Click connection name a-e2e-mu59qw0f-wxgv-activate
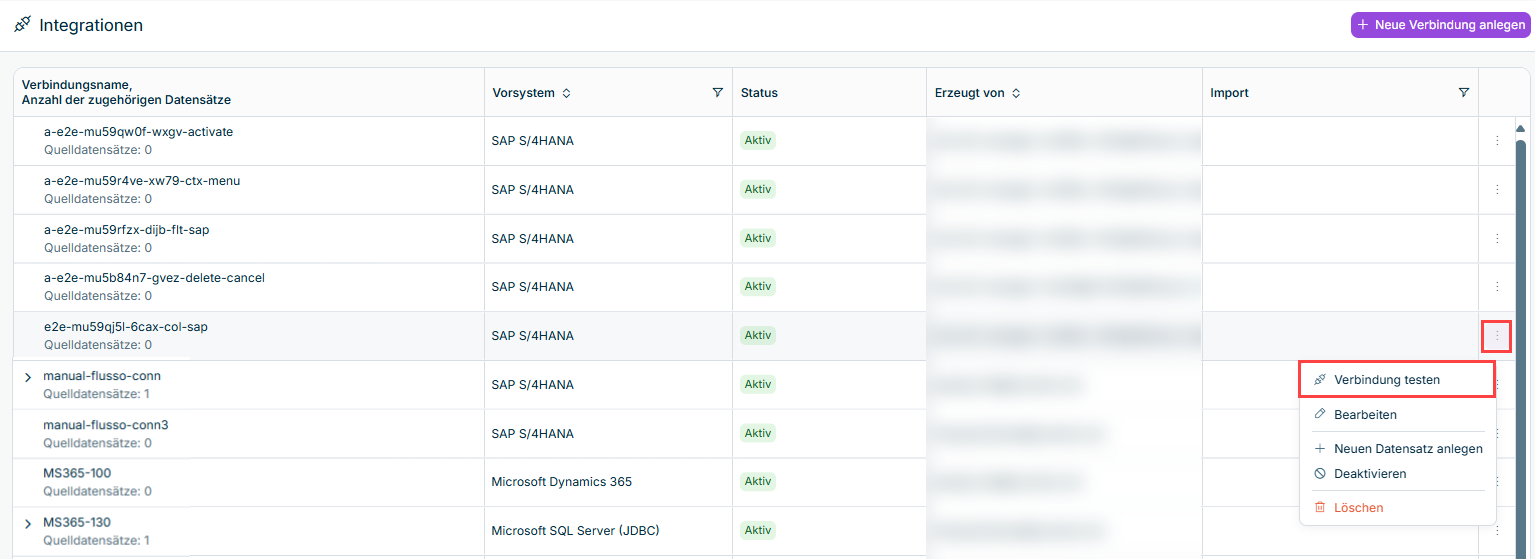The image size is (1535, 559). (x=138, y=132)
